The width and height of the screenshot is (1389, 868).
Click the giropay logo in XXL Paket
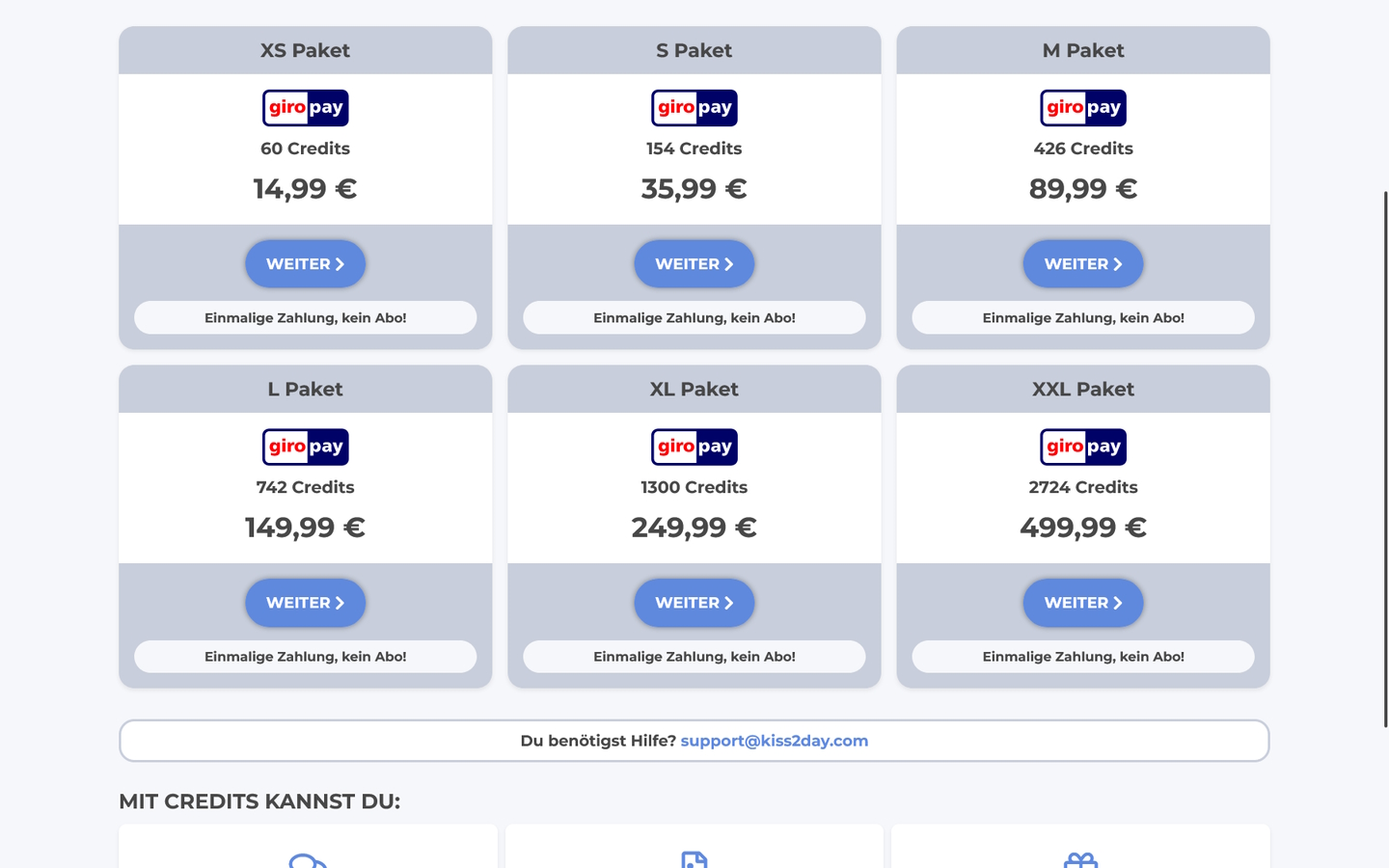pyautogui.click(x=1082, y=447)
